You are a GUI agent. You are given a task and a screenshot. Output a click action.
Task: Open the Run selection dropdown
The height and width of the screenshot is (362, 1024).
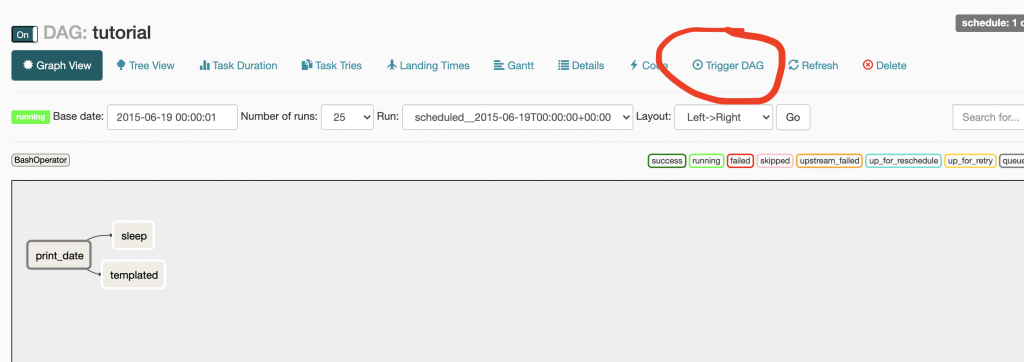point(518,117)
